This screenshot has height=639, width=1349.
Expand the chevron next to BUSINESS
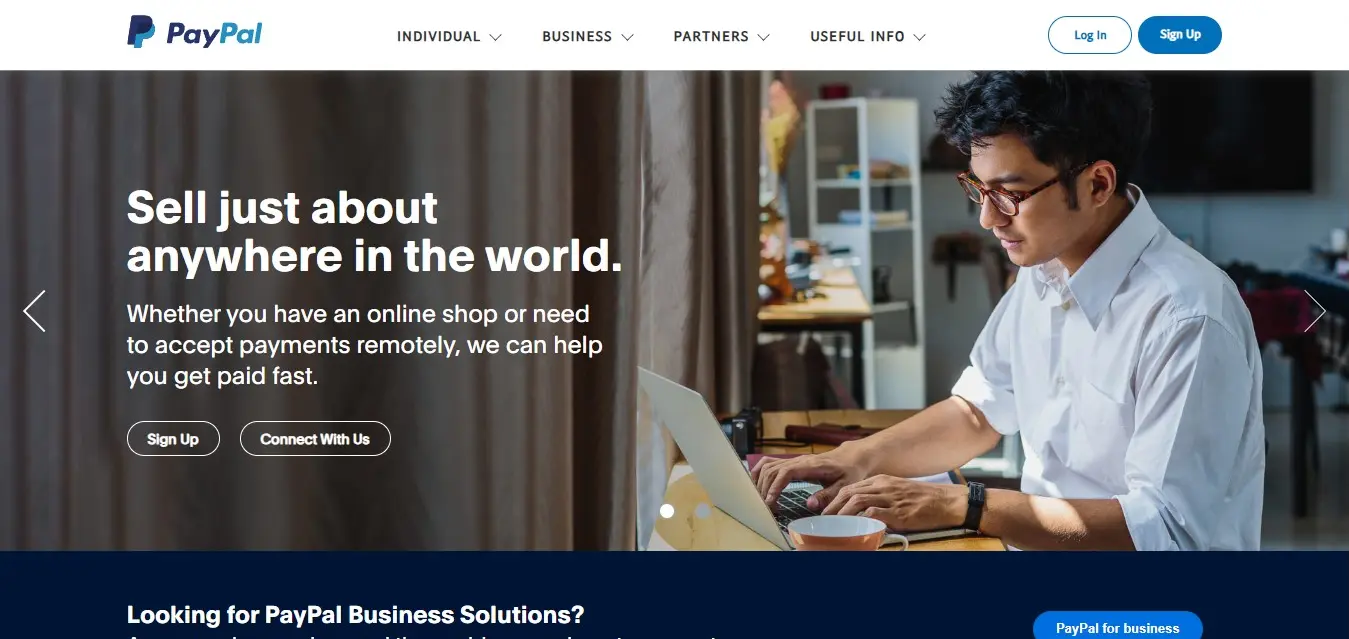click(x=627, y=37)
